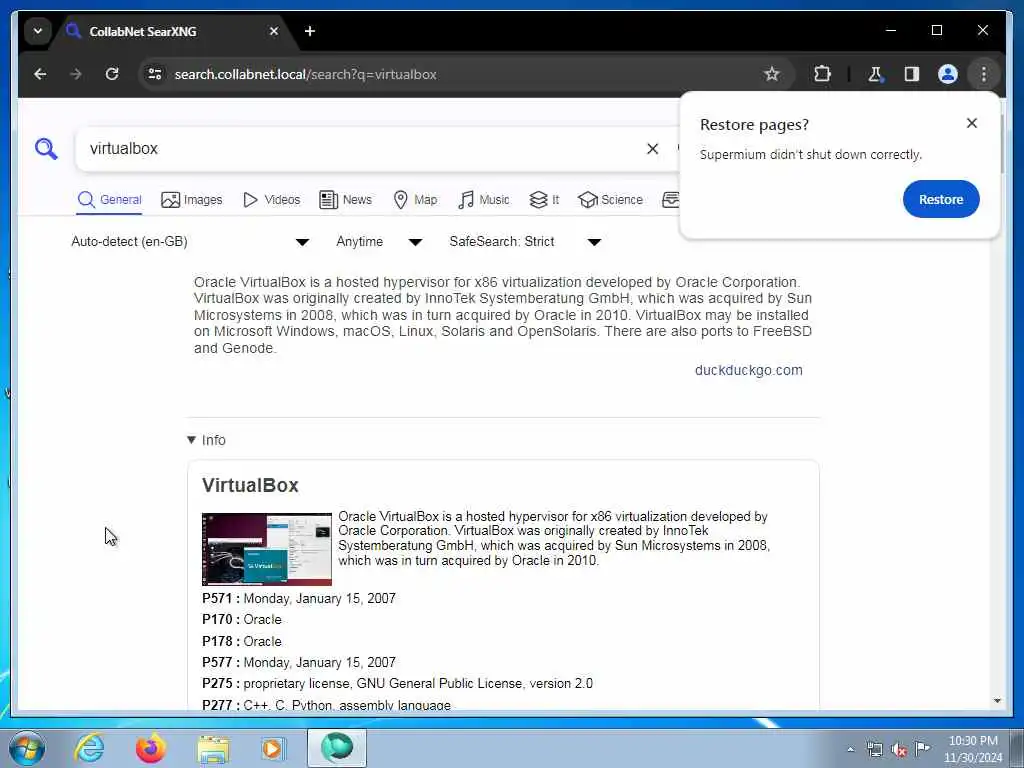1024x768 pixels.
Task: Open the Chrome Labs flask icon
Action: click(x=875, y=74)
